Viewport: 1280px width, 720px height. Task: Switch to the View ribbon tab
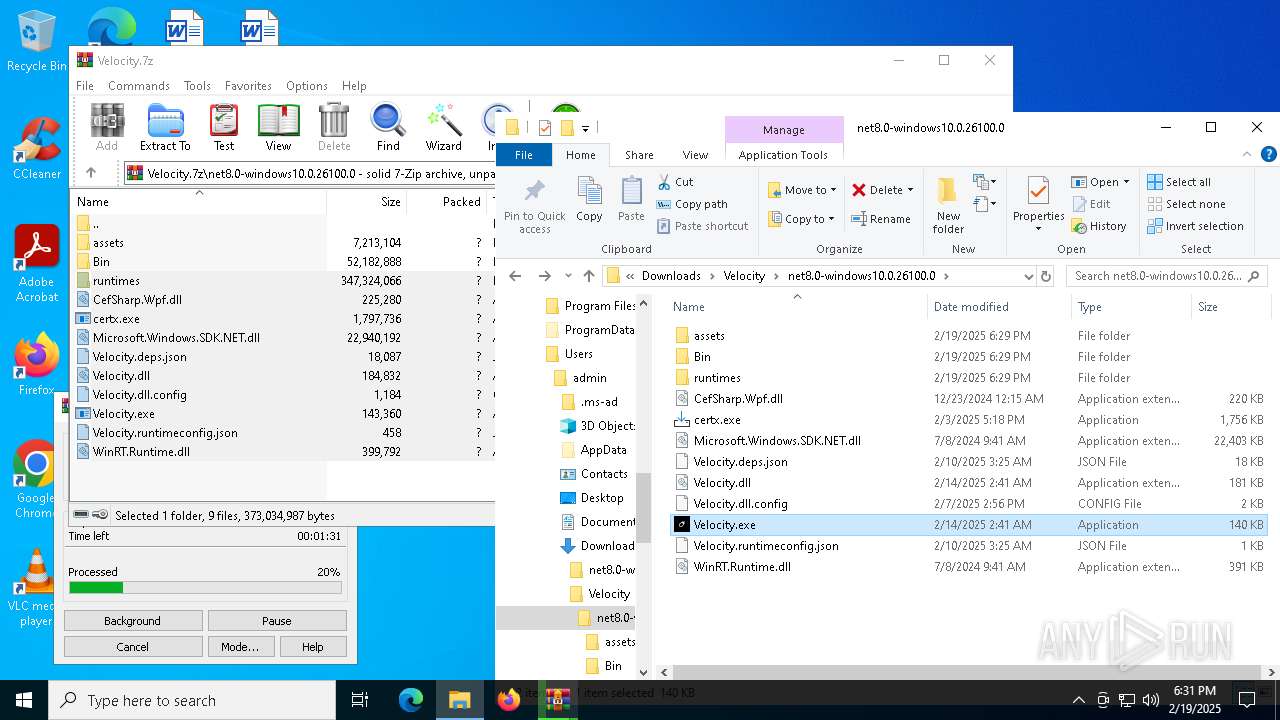click(695, 155)
